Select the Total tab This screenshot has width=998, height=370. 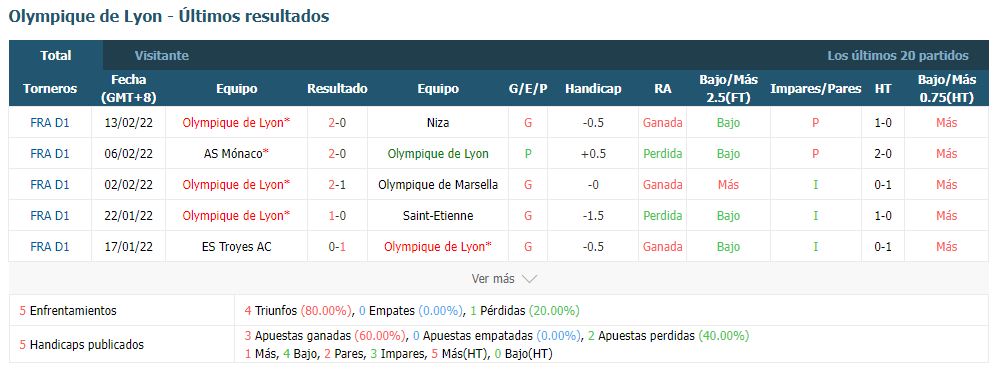[56, 55]
